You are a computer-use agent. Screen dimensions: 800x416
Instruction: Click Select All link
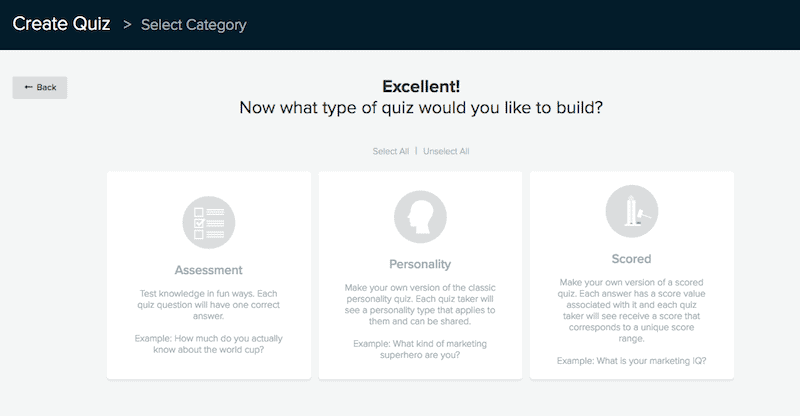pos(391,151)
